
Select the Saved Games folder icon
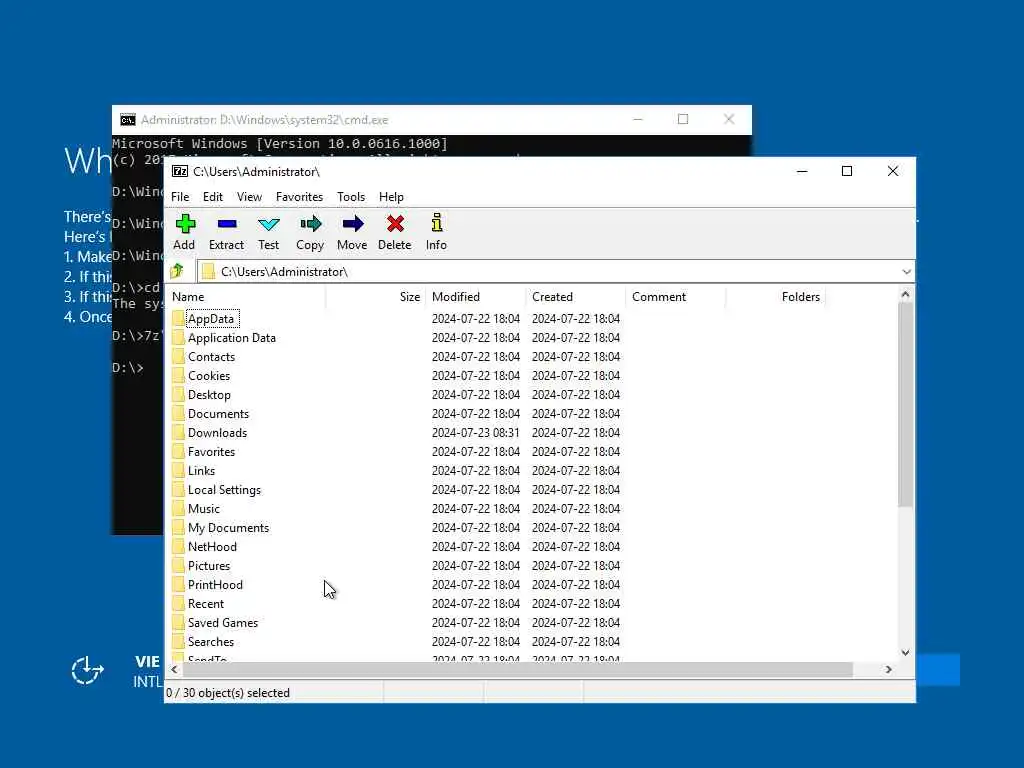point(178,622)
